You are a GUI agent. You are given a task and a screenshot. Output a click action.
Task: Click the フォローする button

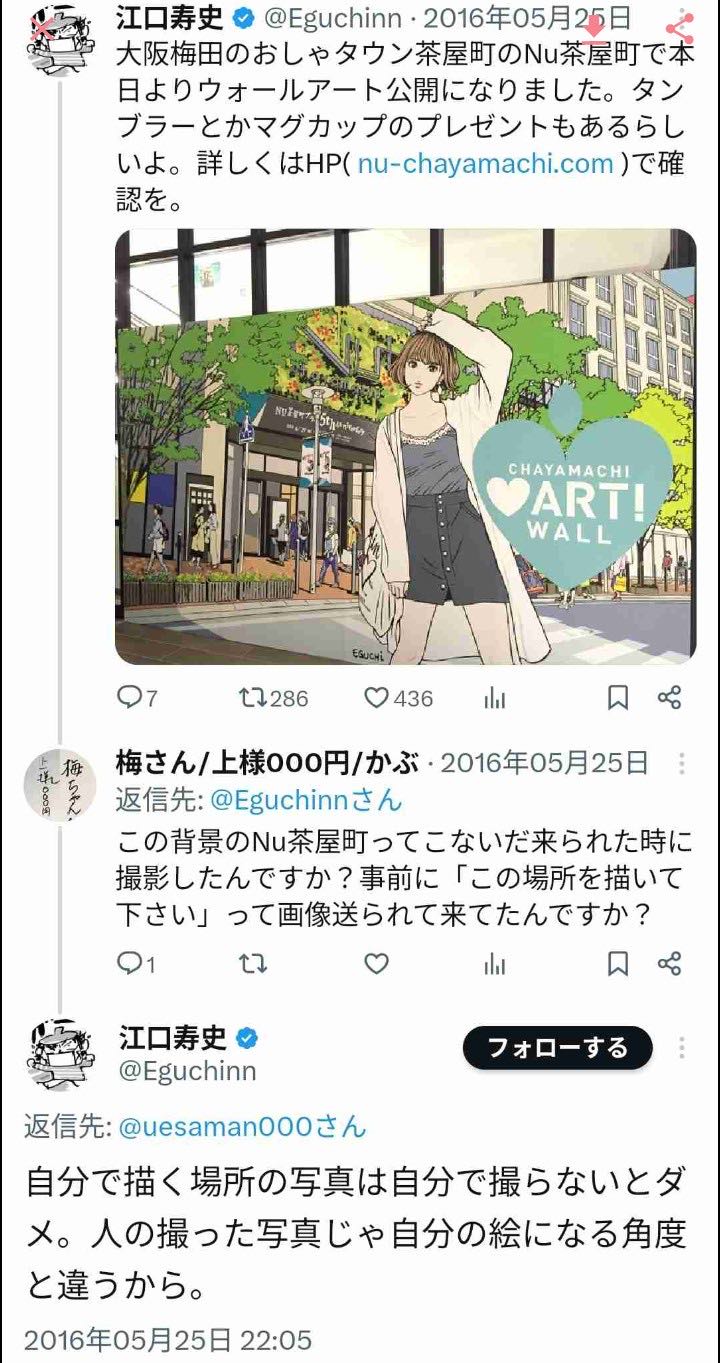(x=557, y=1048)
